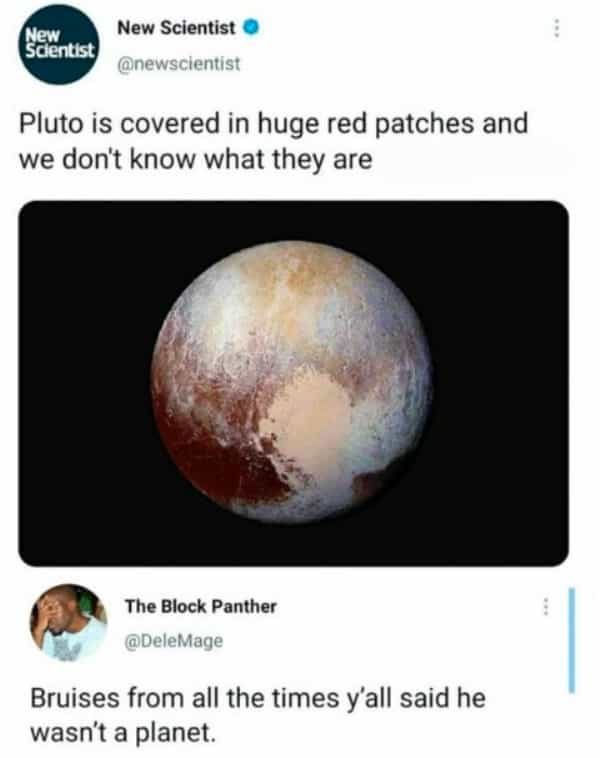Click the blue vertical scrollbar indicator
This screenshot has width=600, height=758.
[571, 641]
